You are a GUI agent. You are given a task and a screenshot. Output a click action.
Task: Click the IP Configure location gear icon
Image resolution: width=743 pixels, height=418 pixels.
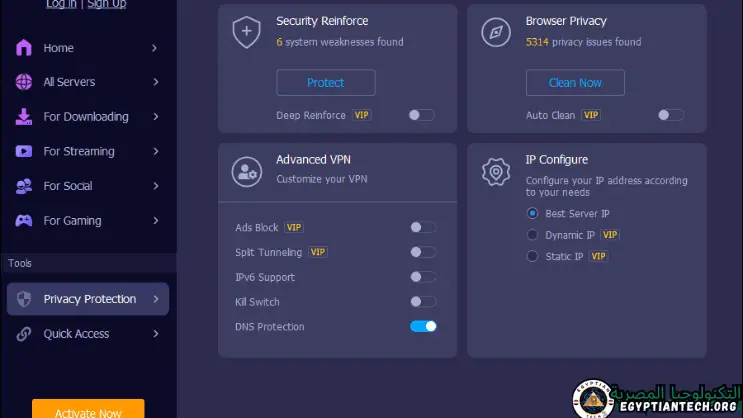point(496,172)
